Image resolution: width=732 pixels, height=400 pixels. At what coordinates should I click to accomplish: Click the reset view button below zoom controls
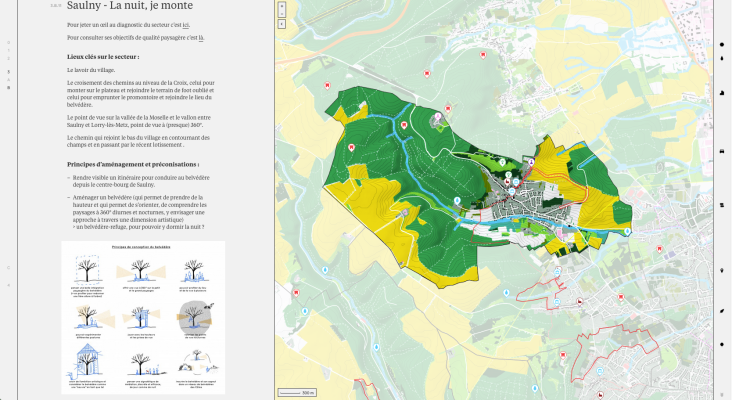tap(283, 23)
